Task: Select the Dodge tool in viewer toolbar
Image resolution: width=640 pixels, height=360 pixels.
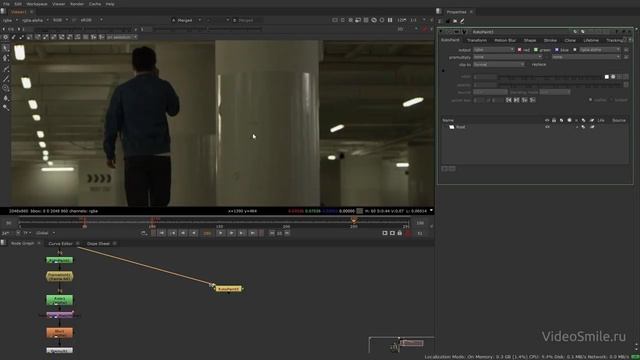Action: (5, 108)
